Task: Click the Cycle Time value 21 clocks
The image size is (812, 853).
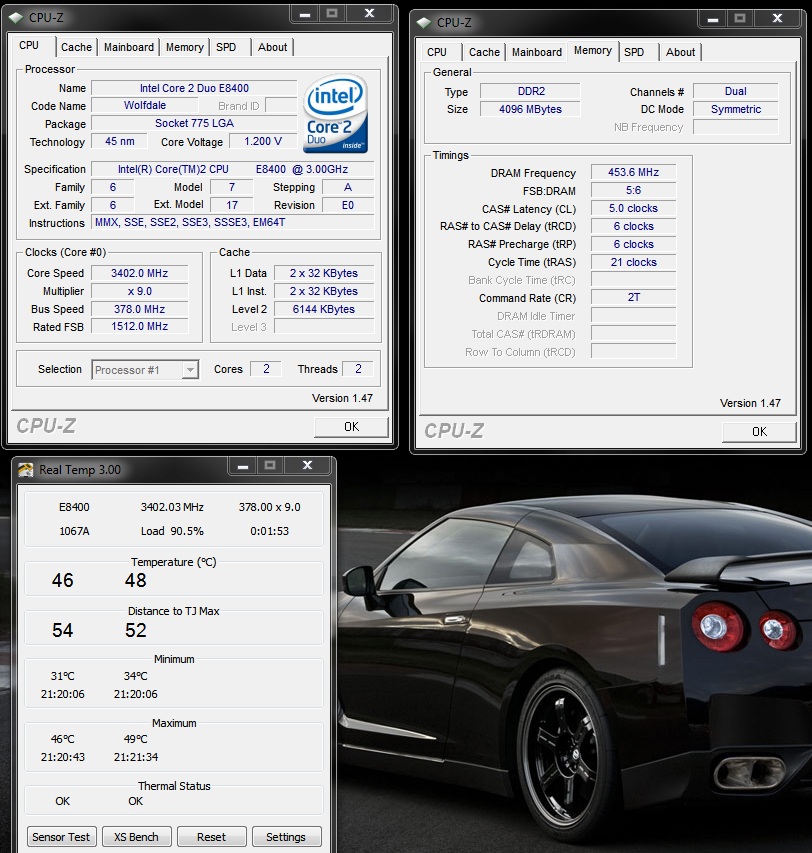Action: pyautogui.click(x=634, y=262)
